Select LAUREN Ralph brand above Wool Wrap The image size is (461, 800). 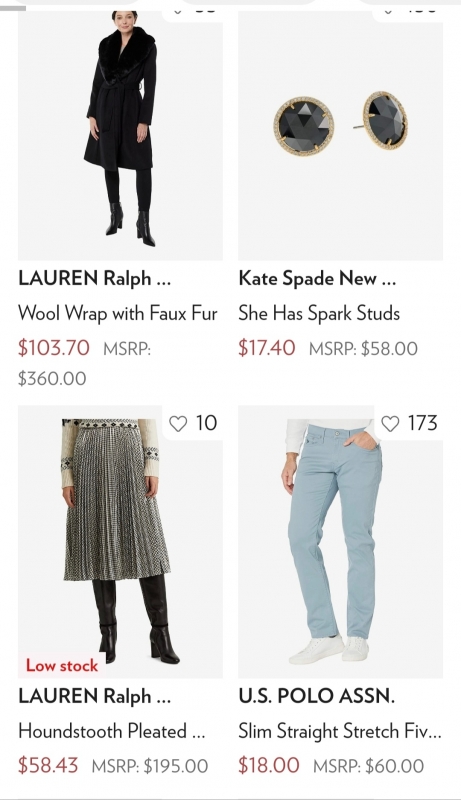coord(94,279)
